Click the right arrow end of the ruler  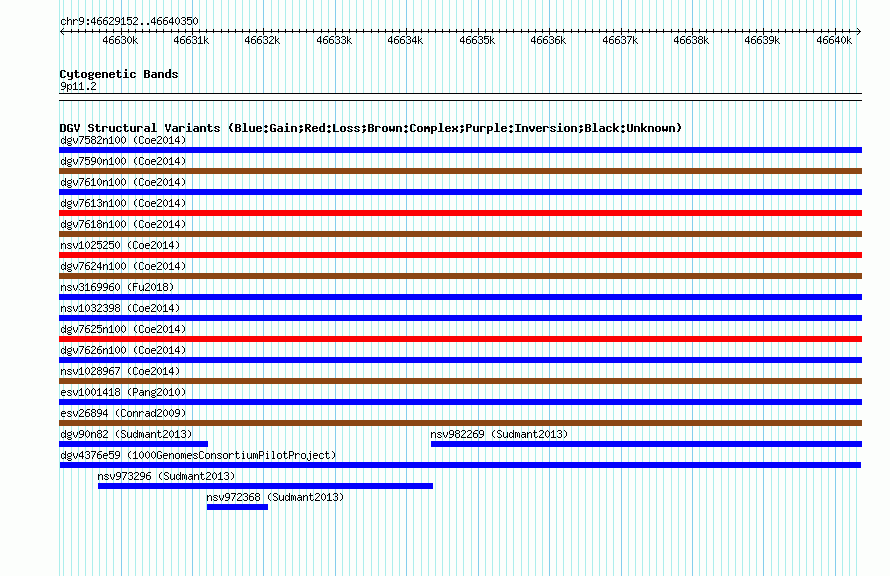(x=859, y=31)
